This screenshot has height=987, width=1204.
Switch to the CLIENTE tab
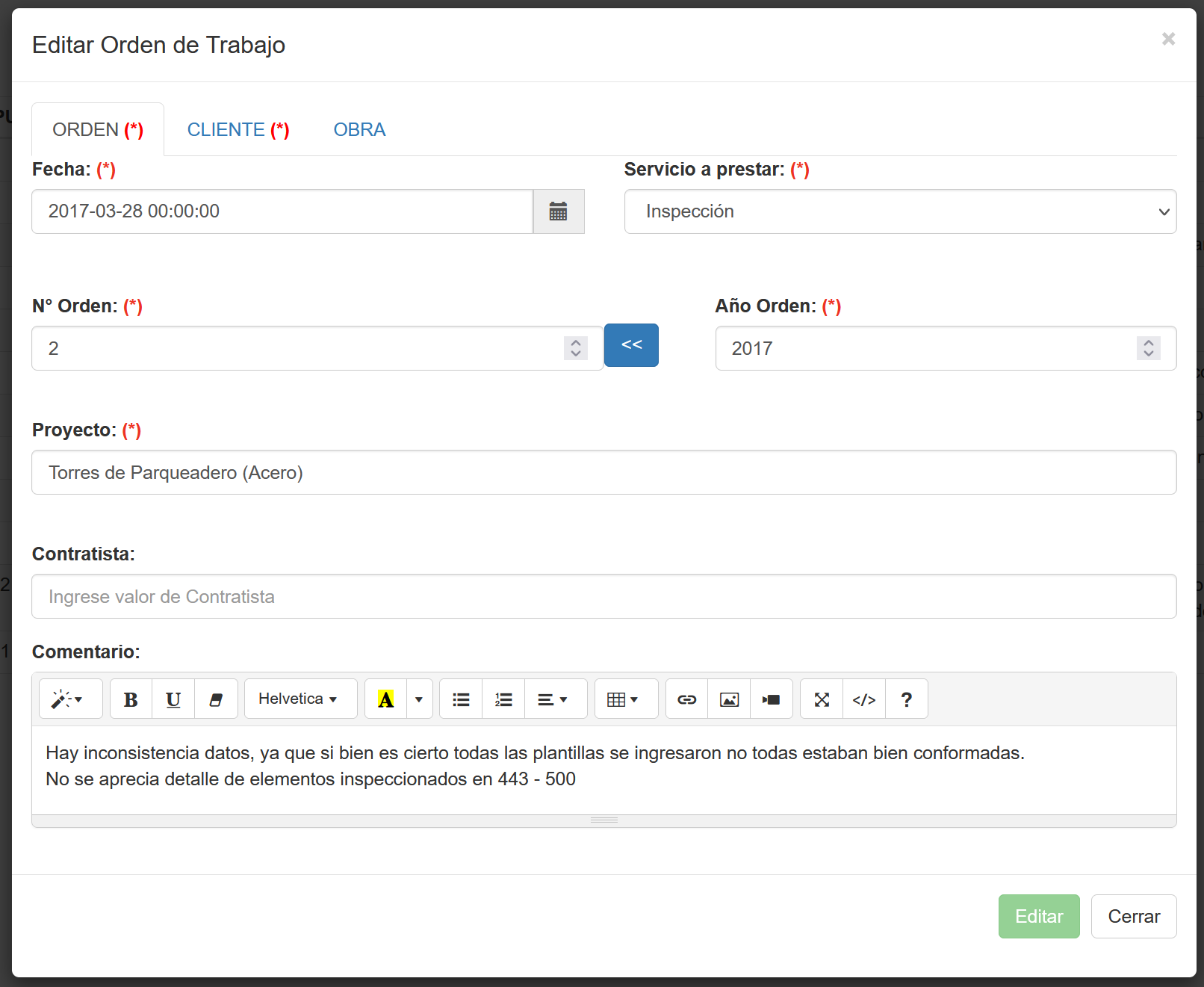pos(238,130)
